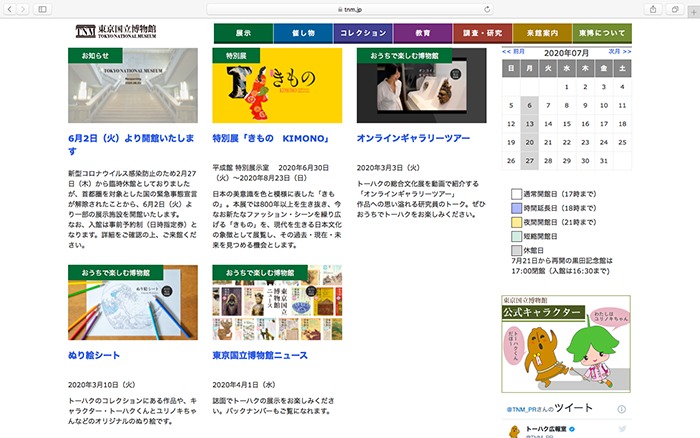This screenshot has height=438, width=700.
Task: Toggle the Safari sidebar icon
Action: 42,9
